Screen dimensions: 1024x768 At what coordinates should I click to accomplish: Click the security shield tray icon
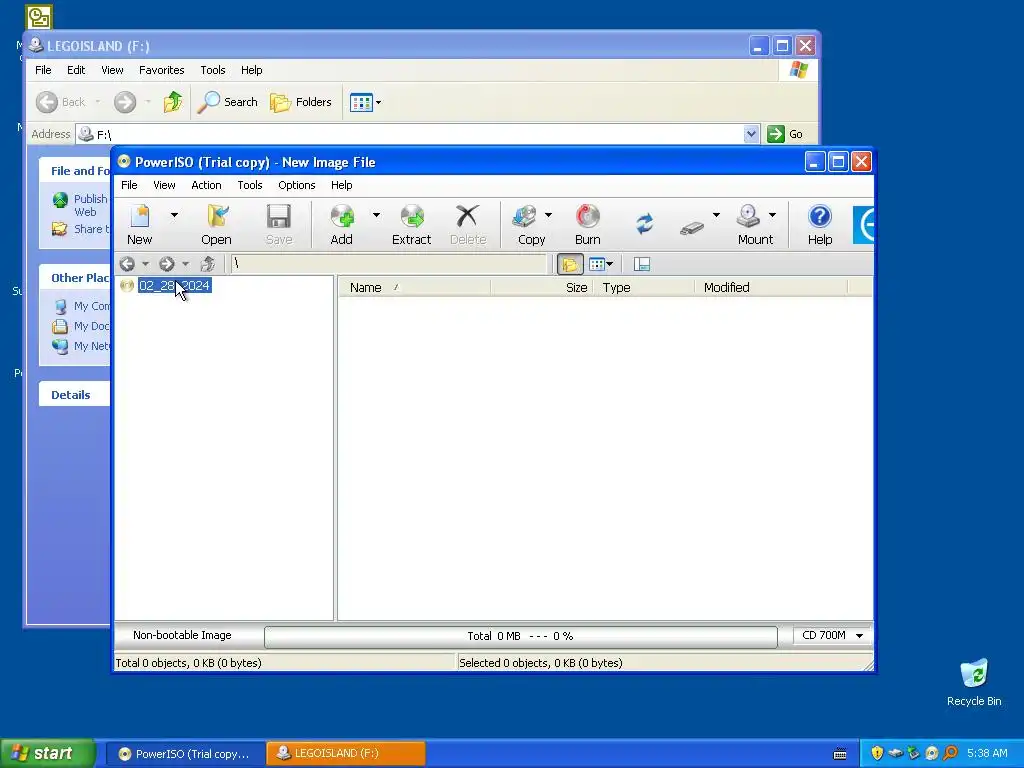click(x=877, y=753)
